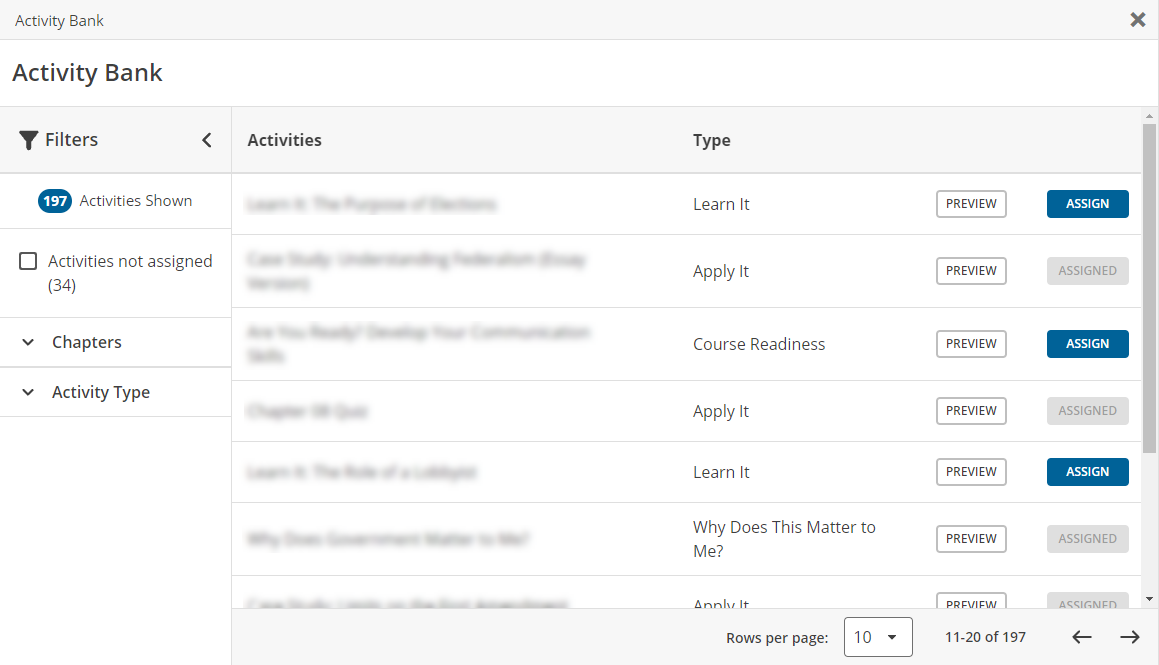
Task: Click the scrollbar up arrow
Action: click(x=1149, y=116)
